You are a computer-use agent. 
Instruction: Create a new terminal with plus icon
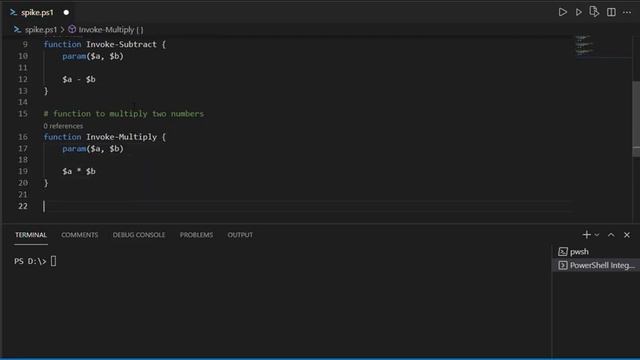click(x=587, y=235)
